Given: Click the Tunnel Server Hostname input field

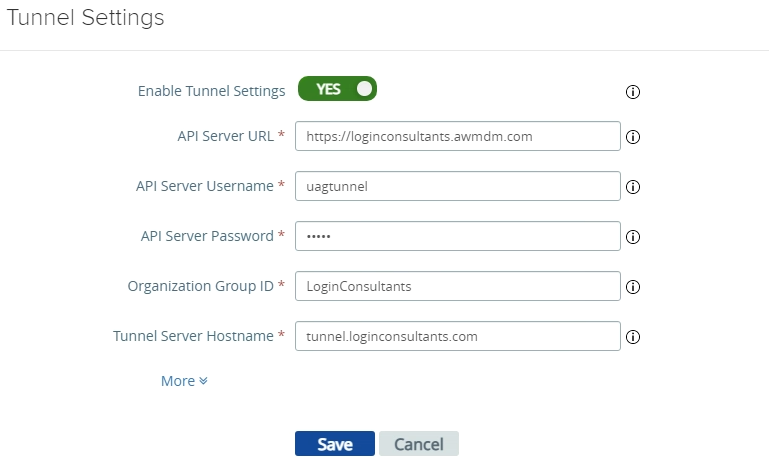Looking at the screenshot, I should tap(458, 336).
